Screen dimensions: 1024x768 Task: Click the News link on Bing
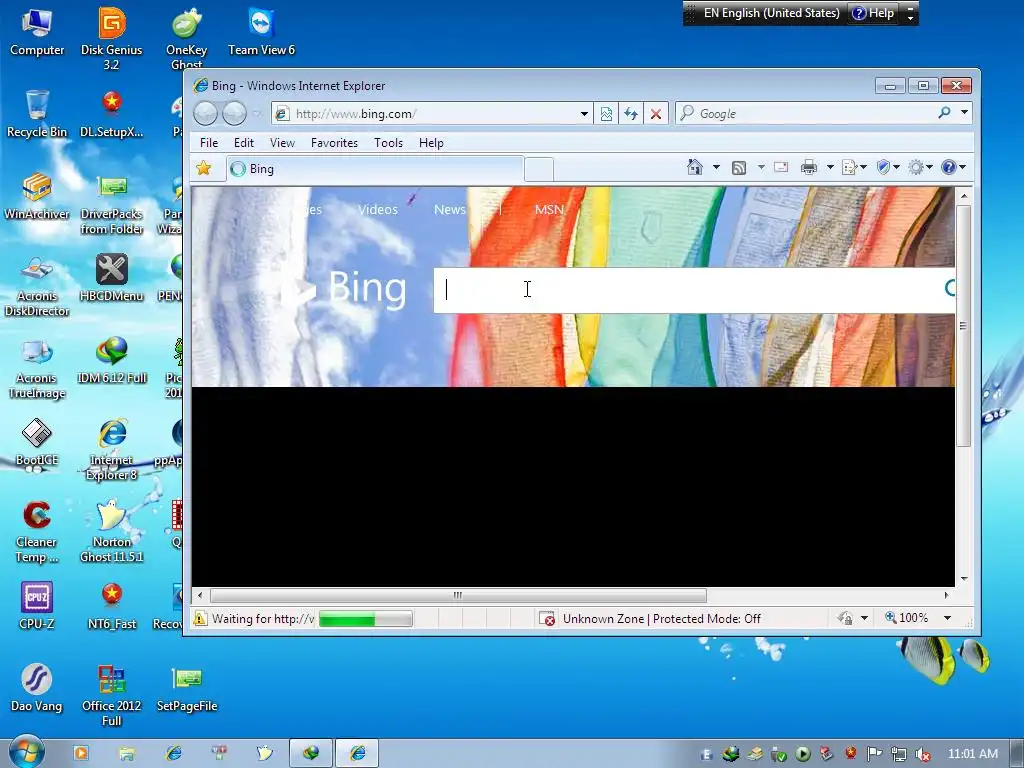[x=450, y=210]
